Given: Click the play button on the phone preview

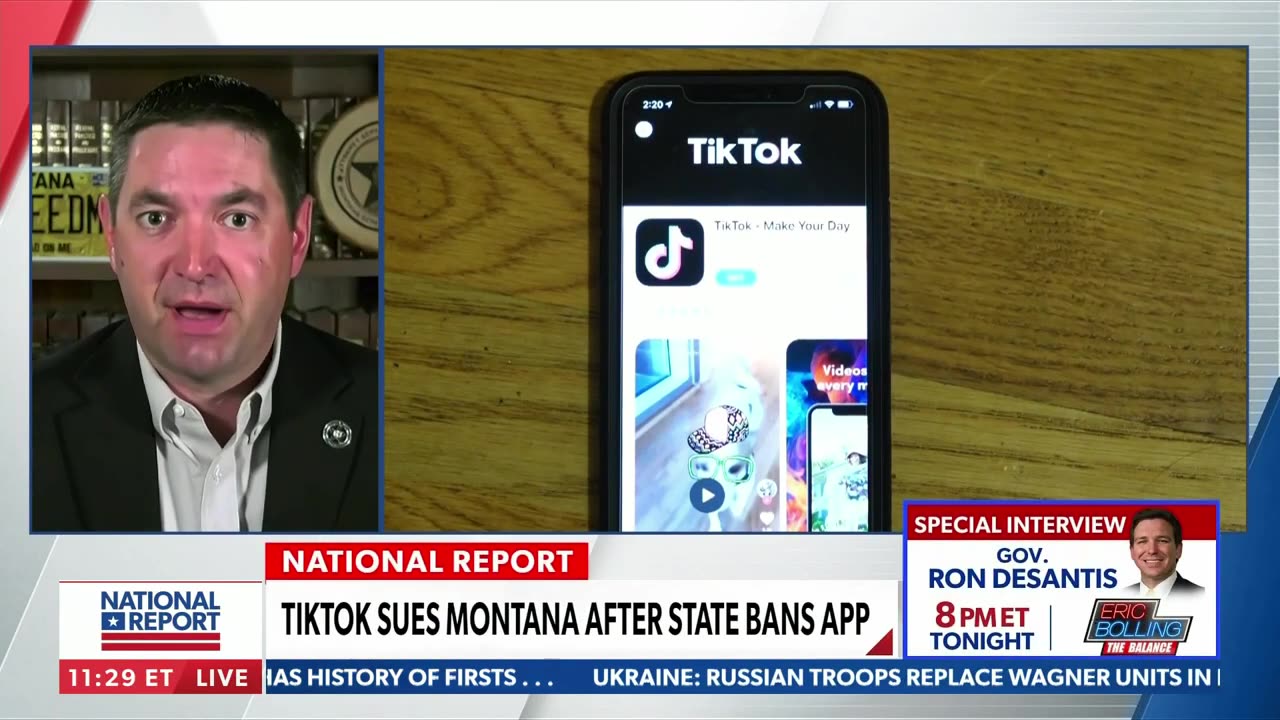Looking at the screenshot, I should pyautogui.click(x=707, y=494).
